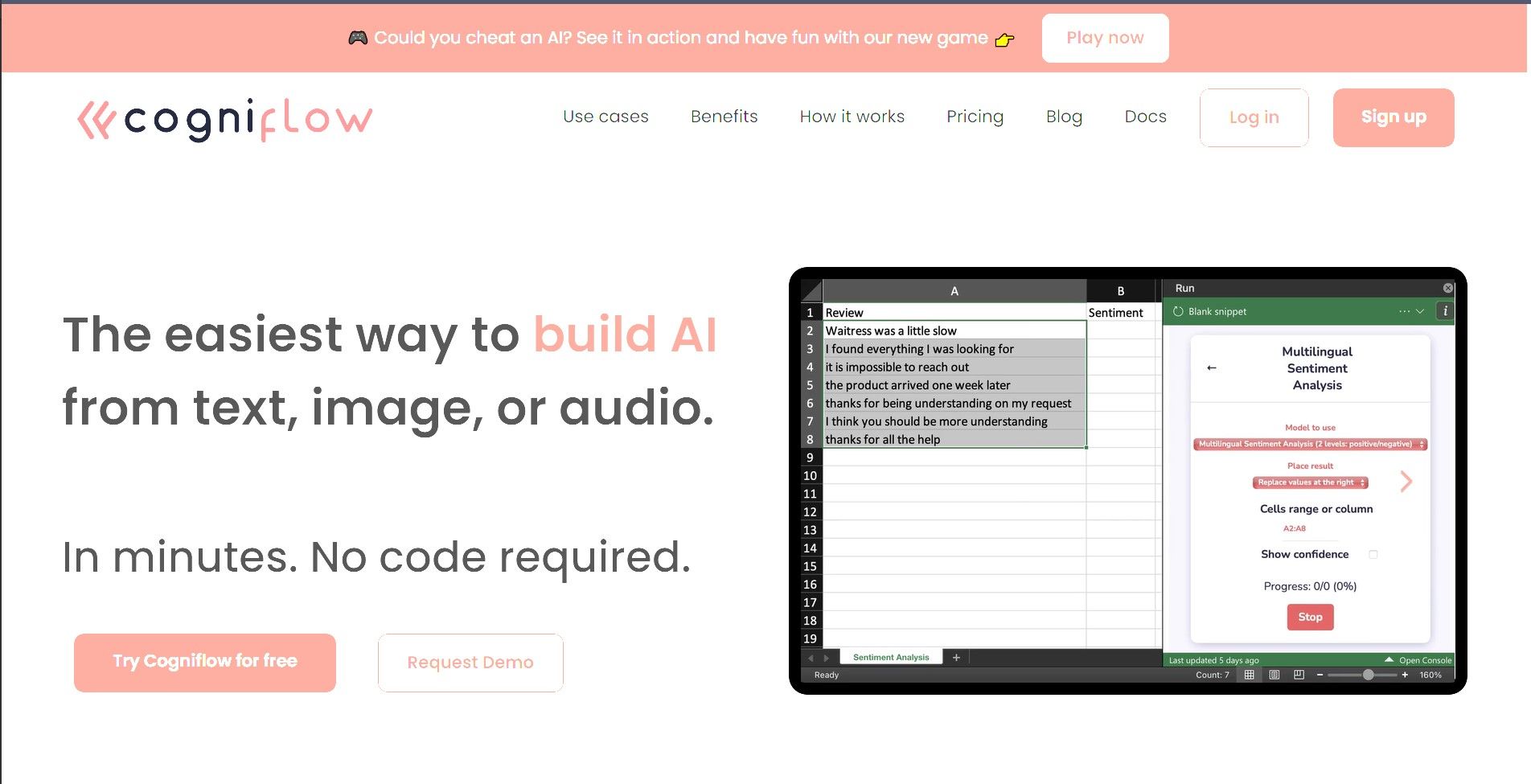Switch to the Sentiment Analysis sheet tab
This screenshot has width=1531, height=784.
[890, 657]
